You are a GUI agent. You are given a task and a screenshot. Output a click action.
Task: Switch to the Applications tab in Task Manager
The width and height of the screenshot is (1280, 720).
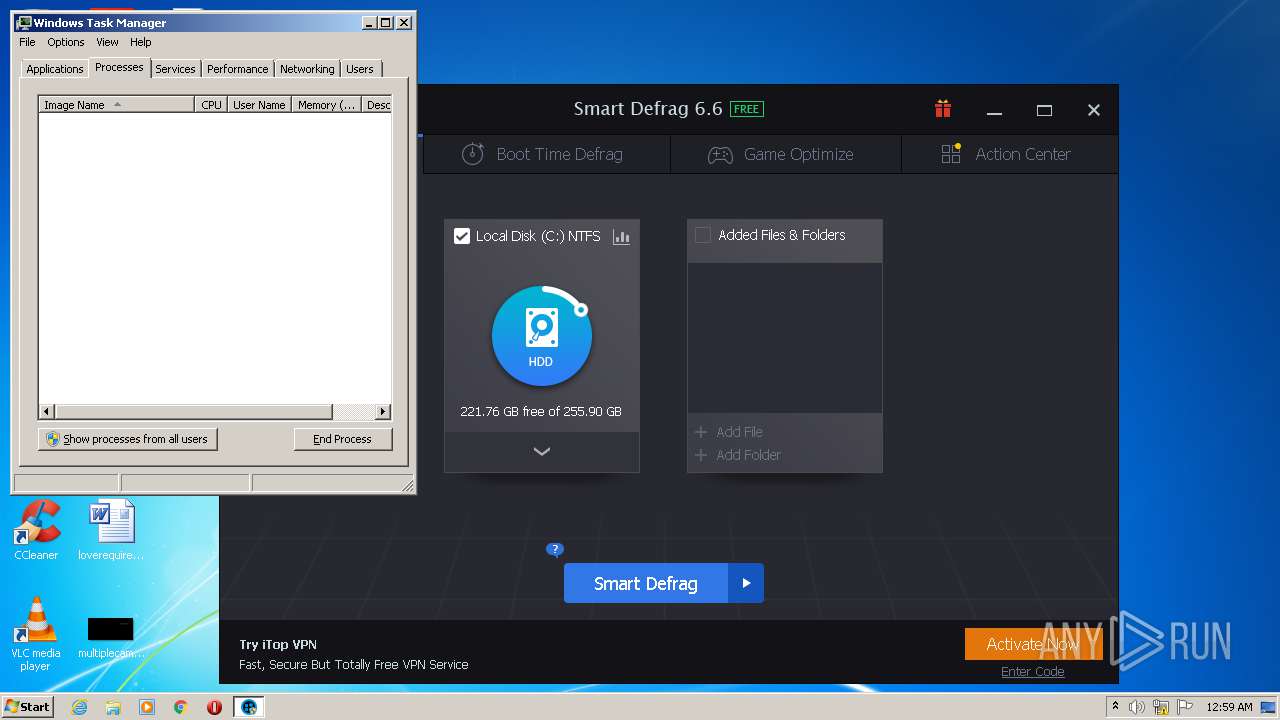[54, 69]
